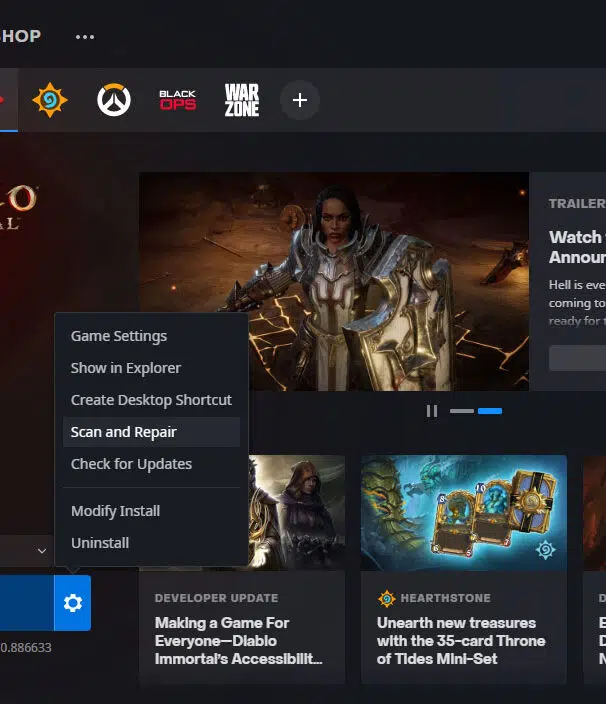The height and width of the screenshot is (704, 606).
Task: Click the TRAILER label
Action: coord(577,203)
